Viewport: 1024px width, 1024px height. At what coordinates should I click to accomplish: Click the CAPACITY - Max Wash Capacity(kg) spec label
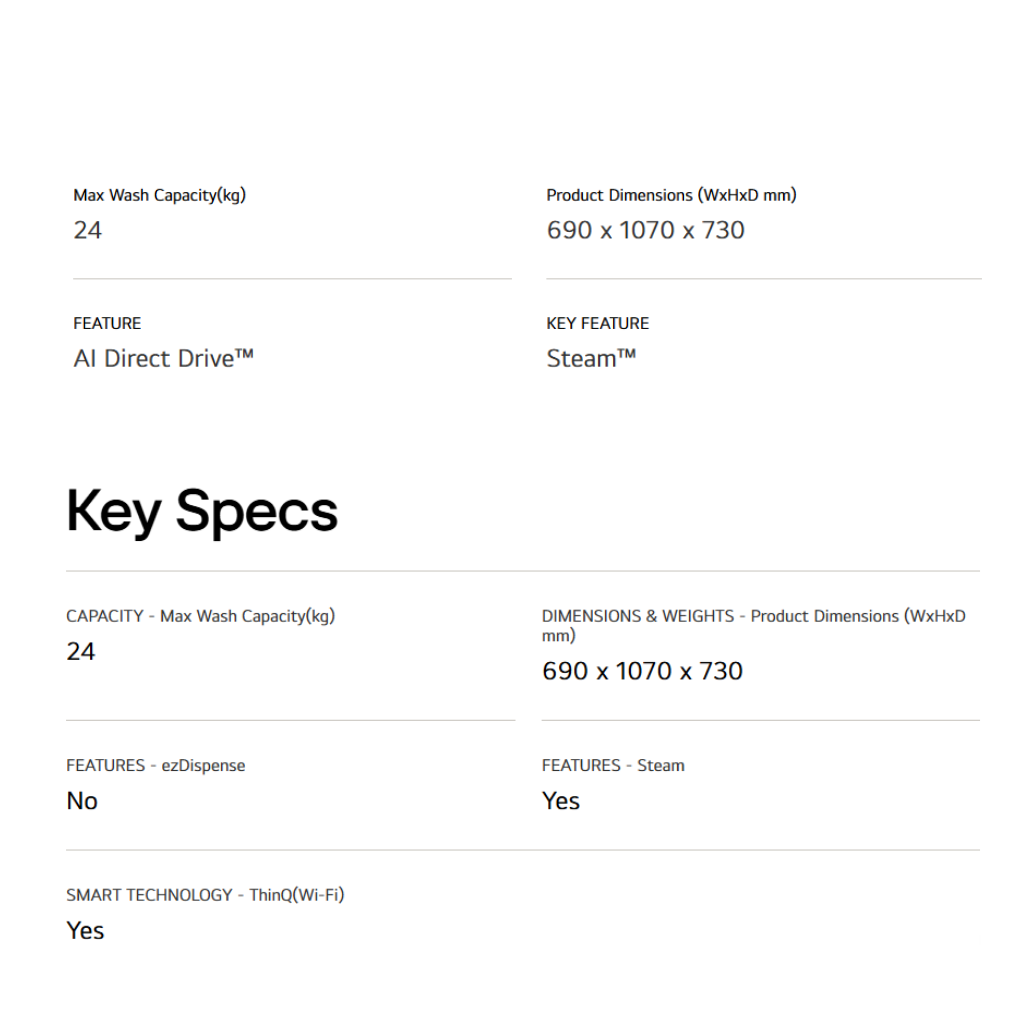point(200,616)
